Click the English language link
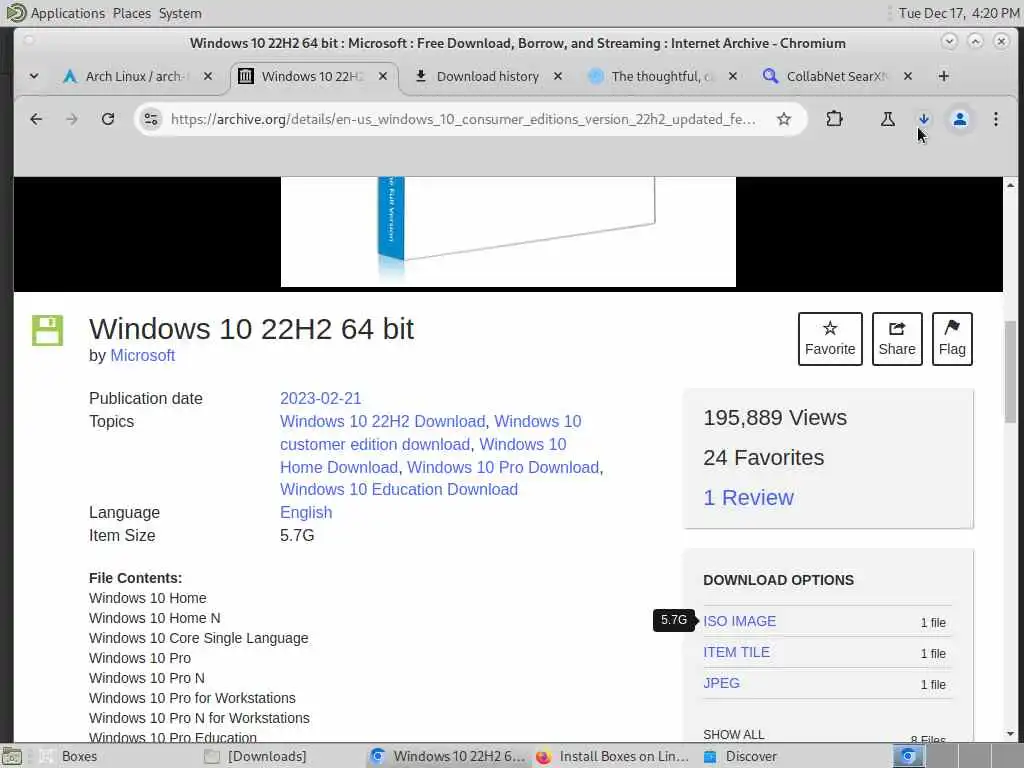Viewport: 1024px width, 768px height. [x=306, y=513]
